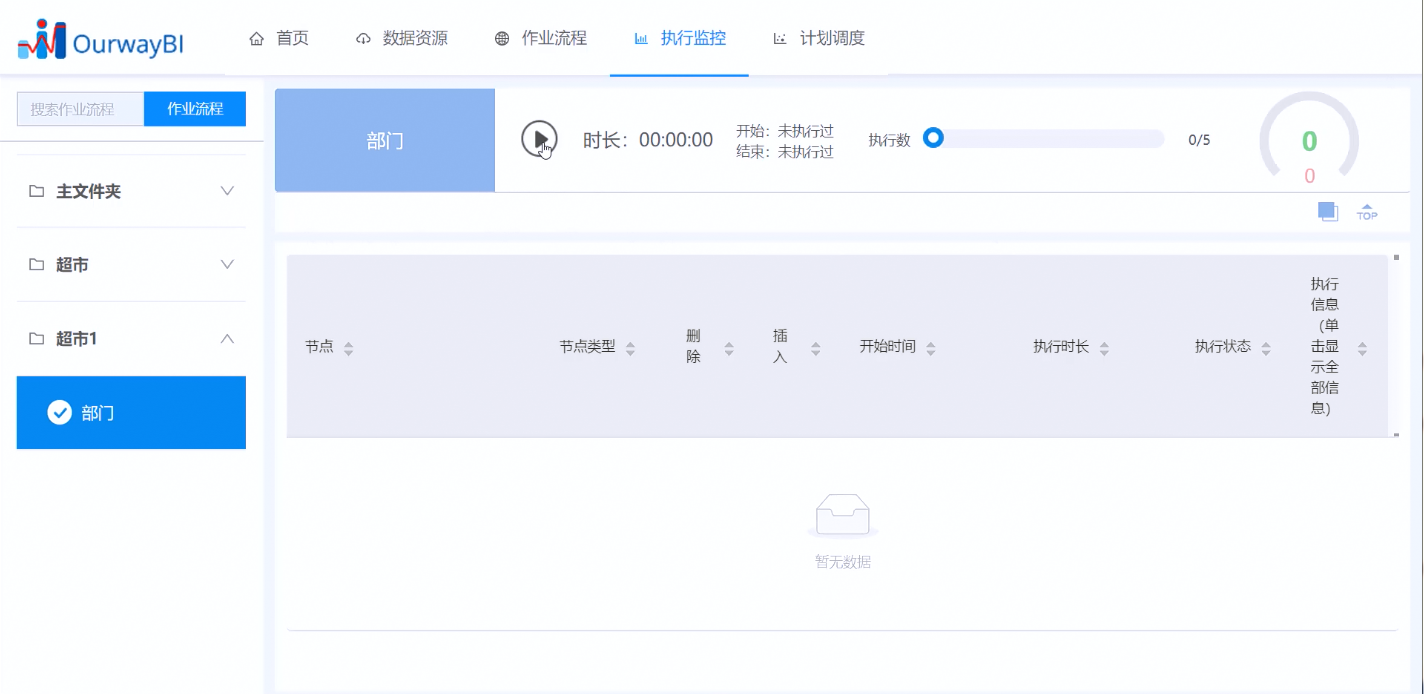Click the 部门 header panel
Screen dimensions: 1424x694
pos(385,140)
